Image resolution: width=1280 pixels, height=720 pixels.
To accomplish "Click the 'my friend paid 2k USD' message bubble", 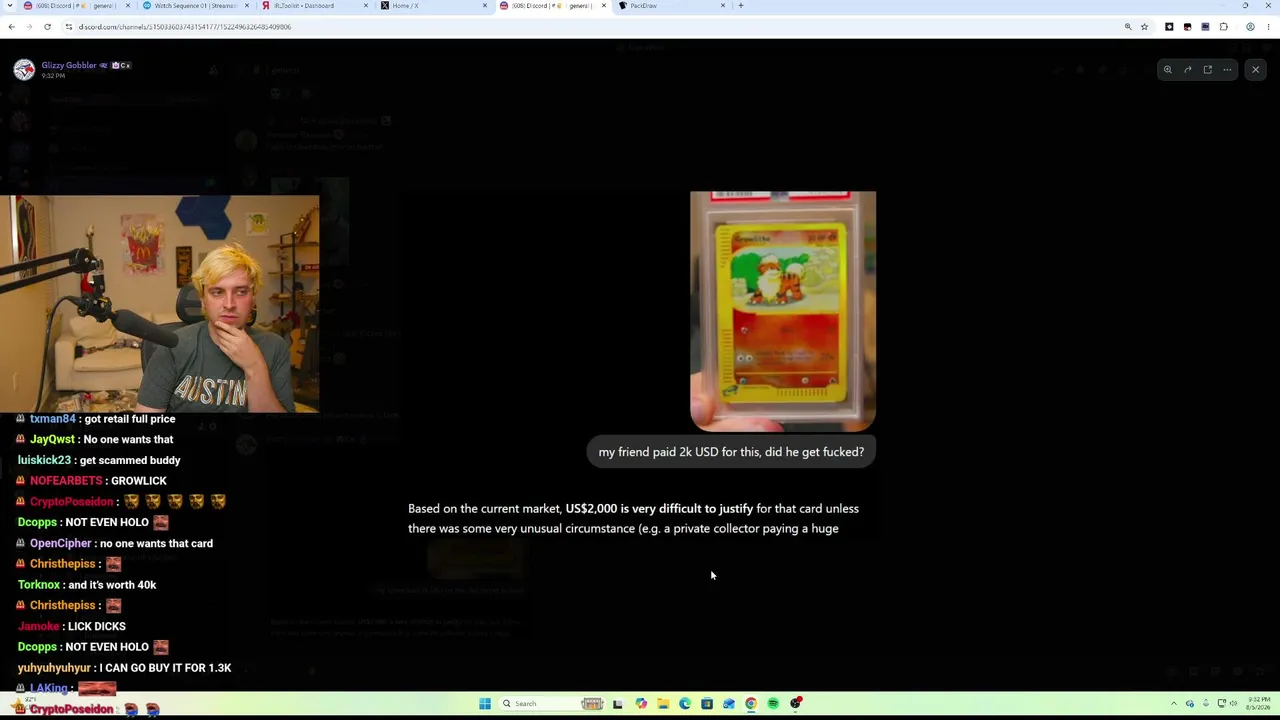I will tap(731, 452).
